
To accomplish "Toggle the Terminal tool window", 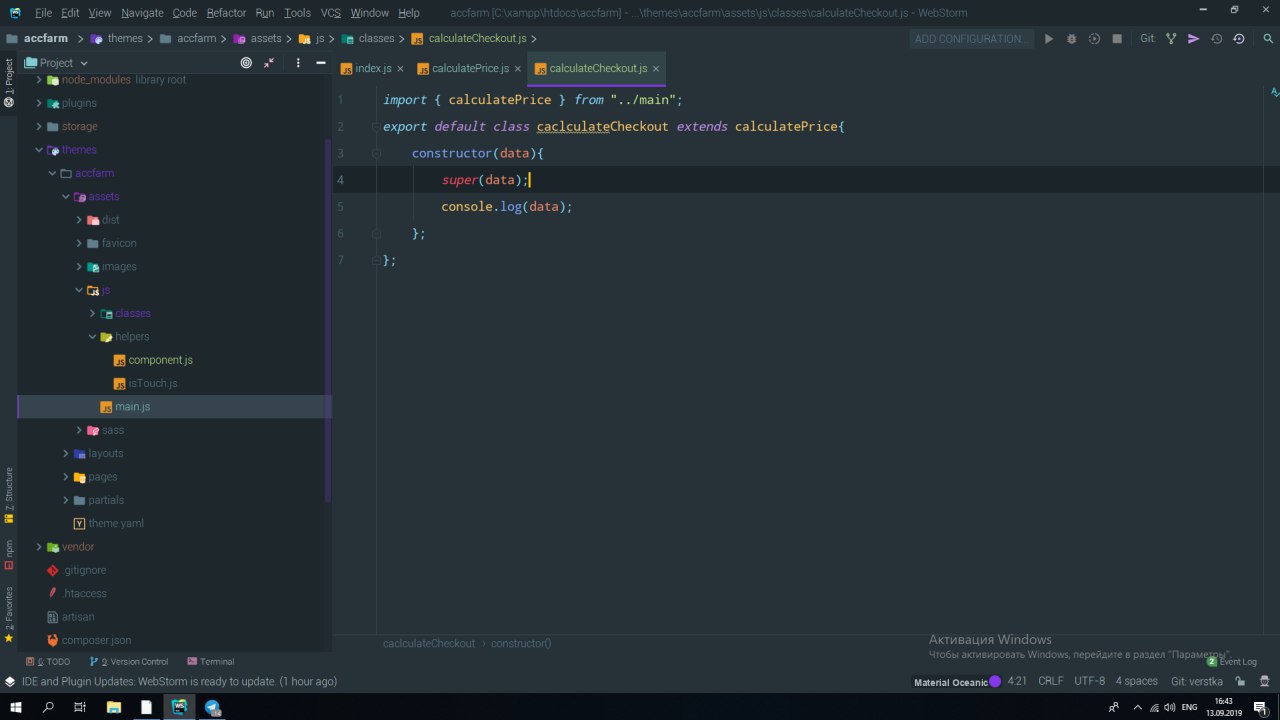I will click(x=211, y=661).
